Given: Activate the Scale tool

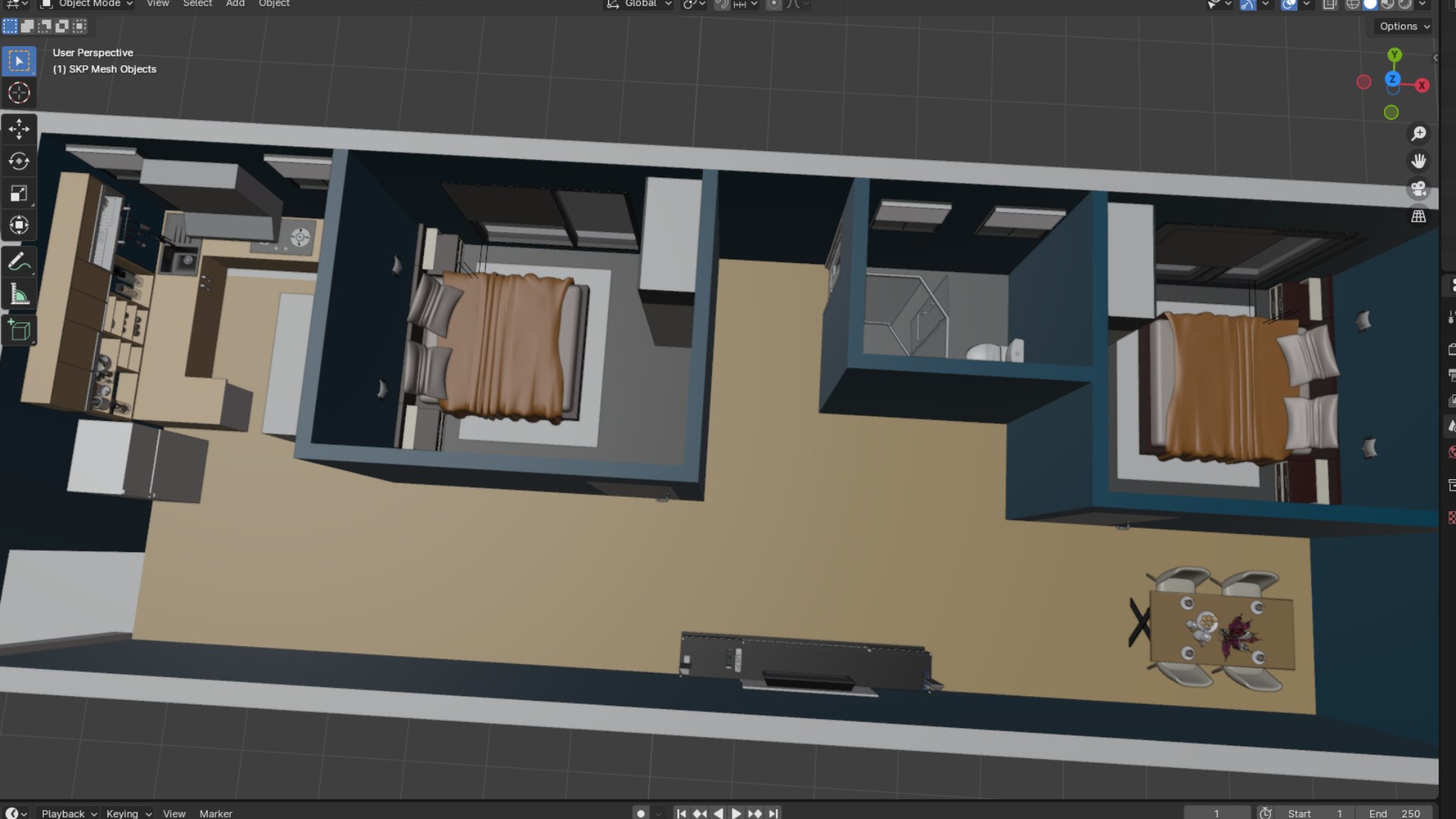Looking at the screenshot, I should [x=19, y=193].
